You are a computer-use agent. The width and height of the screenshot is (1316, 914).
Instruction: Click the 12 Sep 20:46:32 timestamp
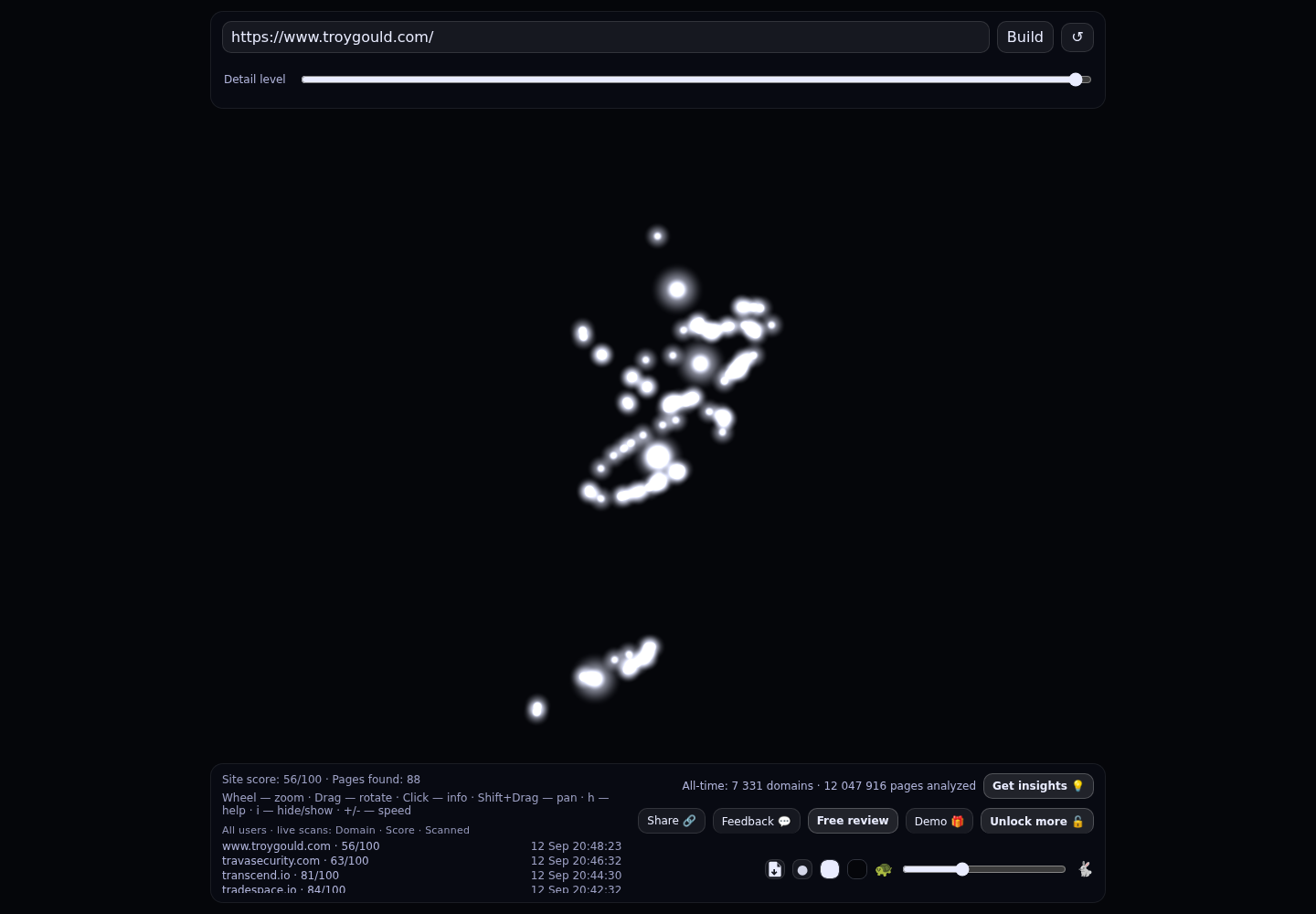(576, 861)
